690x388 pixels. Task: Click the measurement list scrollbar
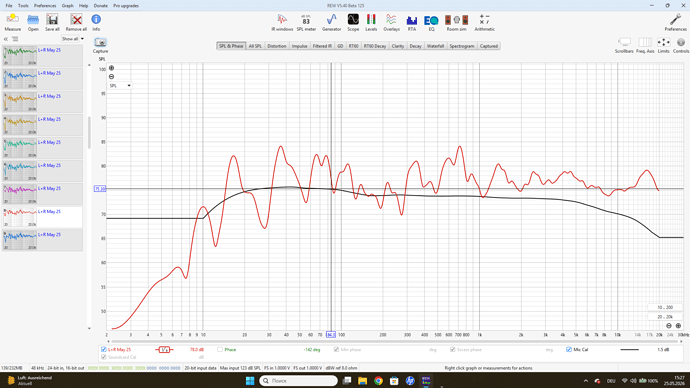[89, 132]
